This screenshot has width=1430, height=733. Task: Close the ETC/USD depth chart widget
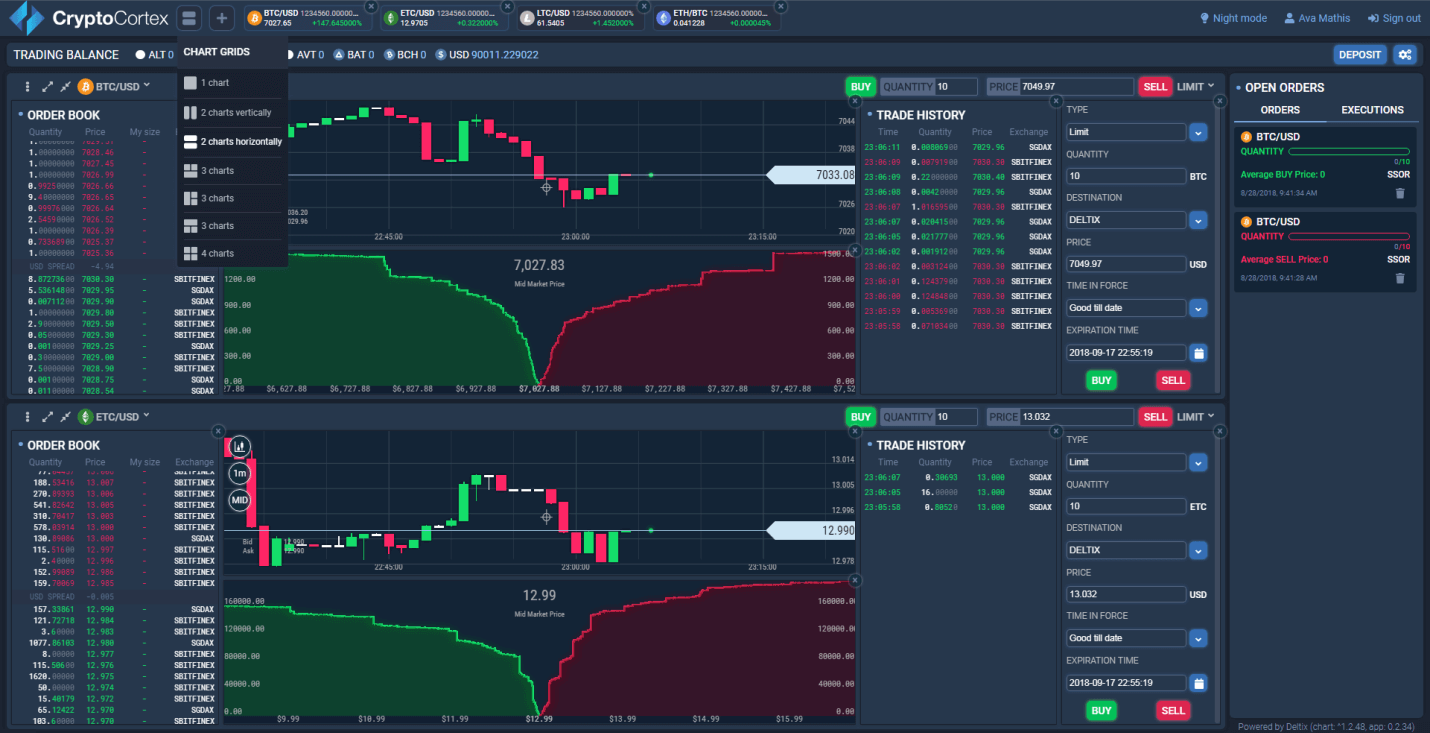coord(855,579)
